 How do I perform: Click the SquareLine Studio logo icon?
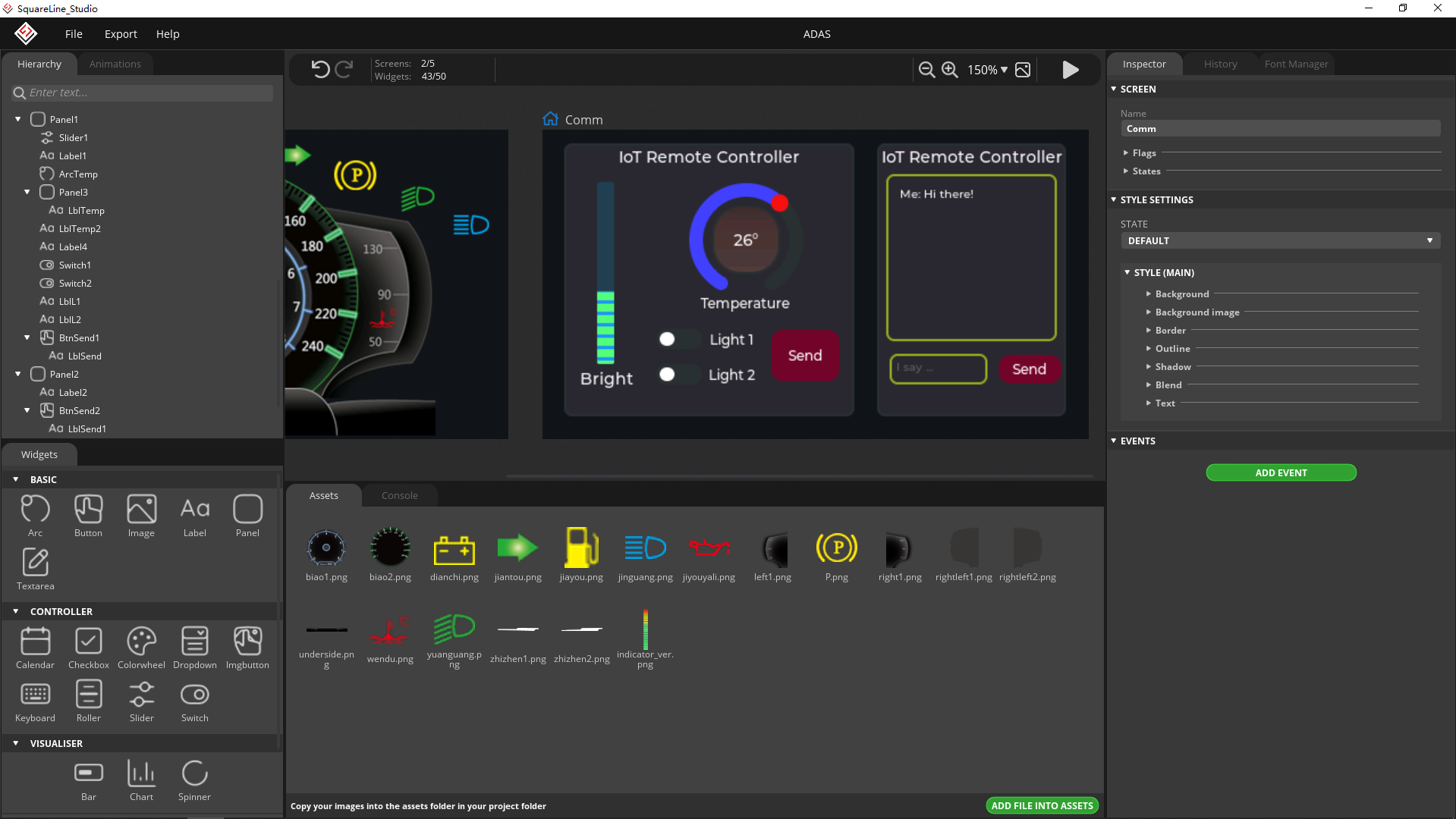26,33
